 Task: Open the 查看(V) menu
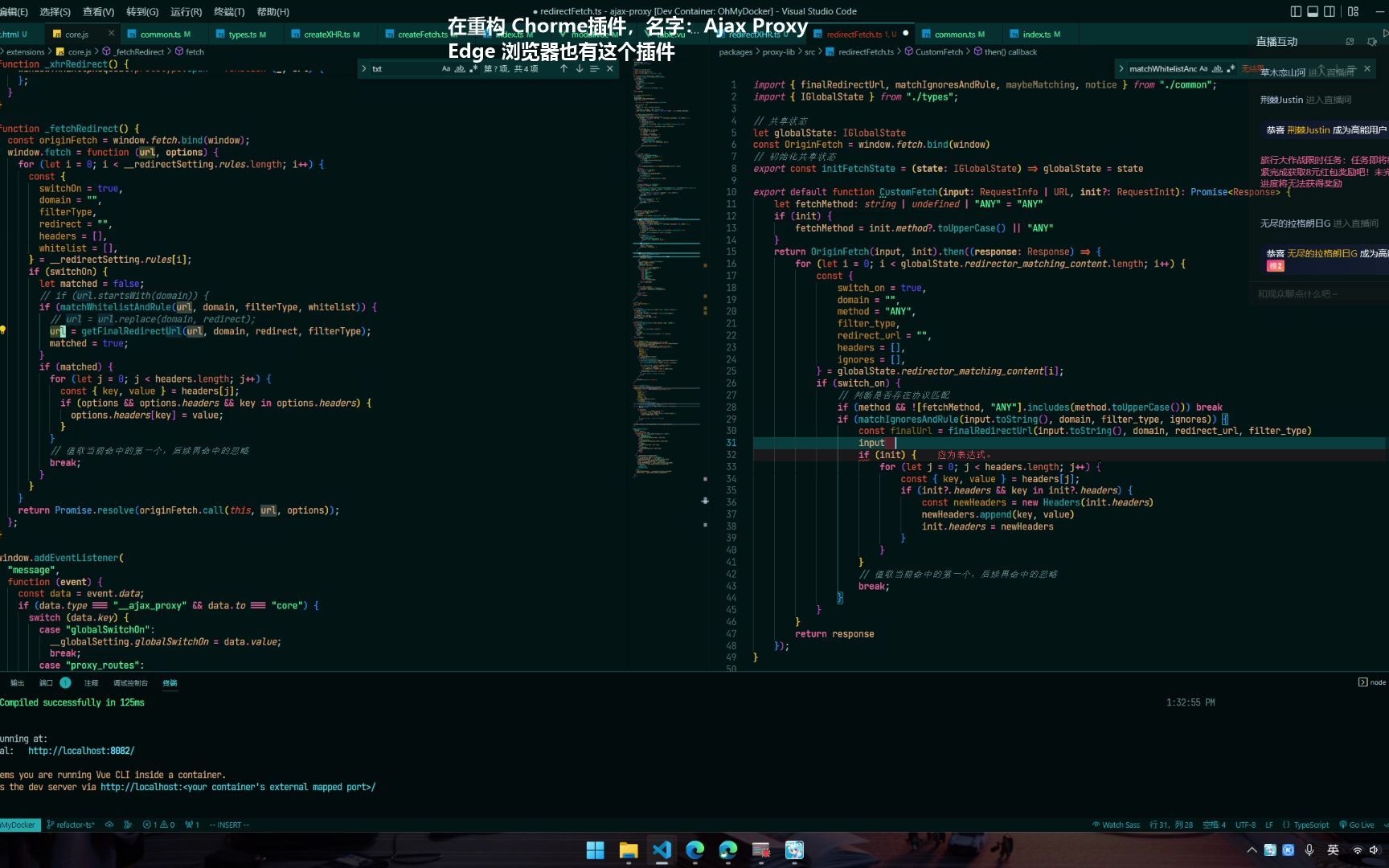pos(99,12)
